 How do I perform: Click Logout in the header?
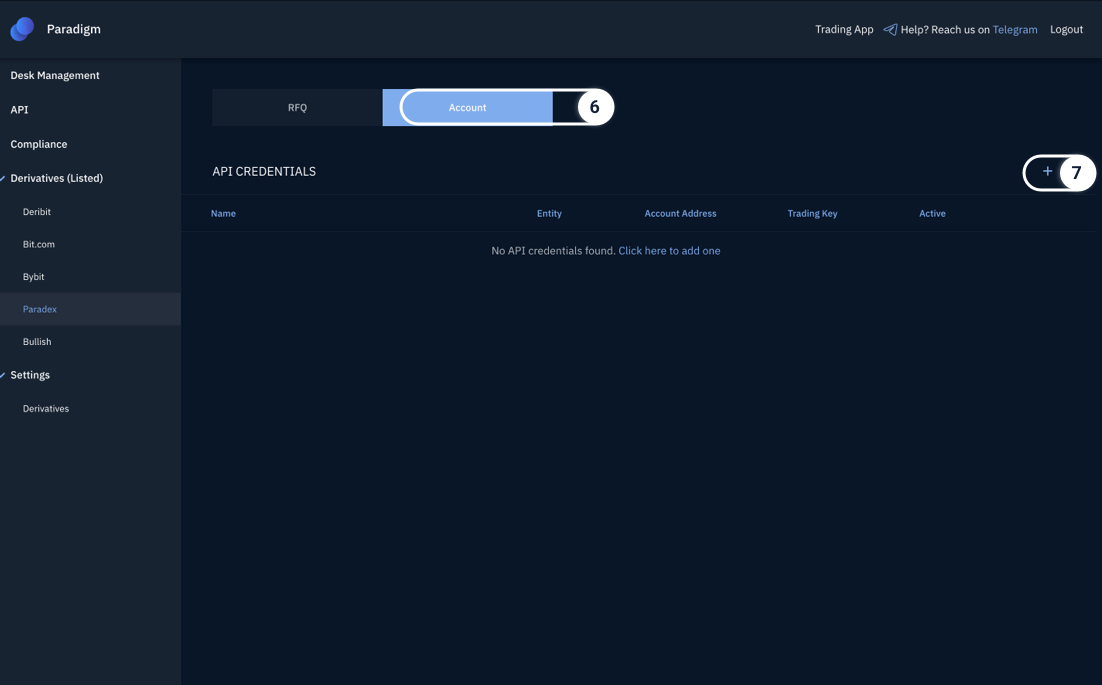click(1066, 30)
